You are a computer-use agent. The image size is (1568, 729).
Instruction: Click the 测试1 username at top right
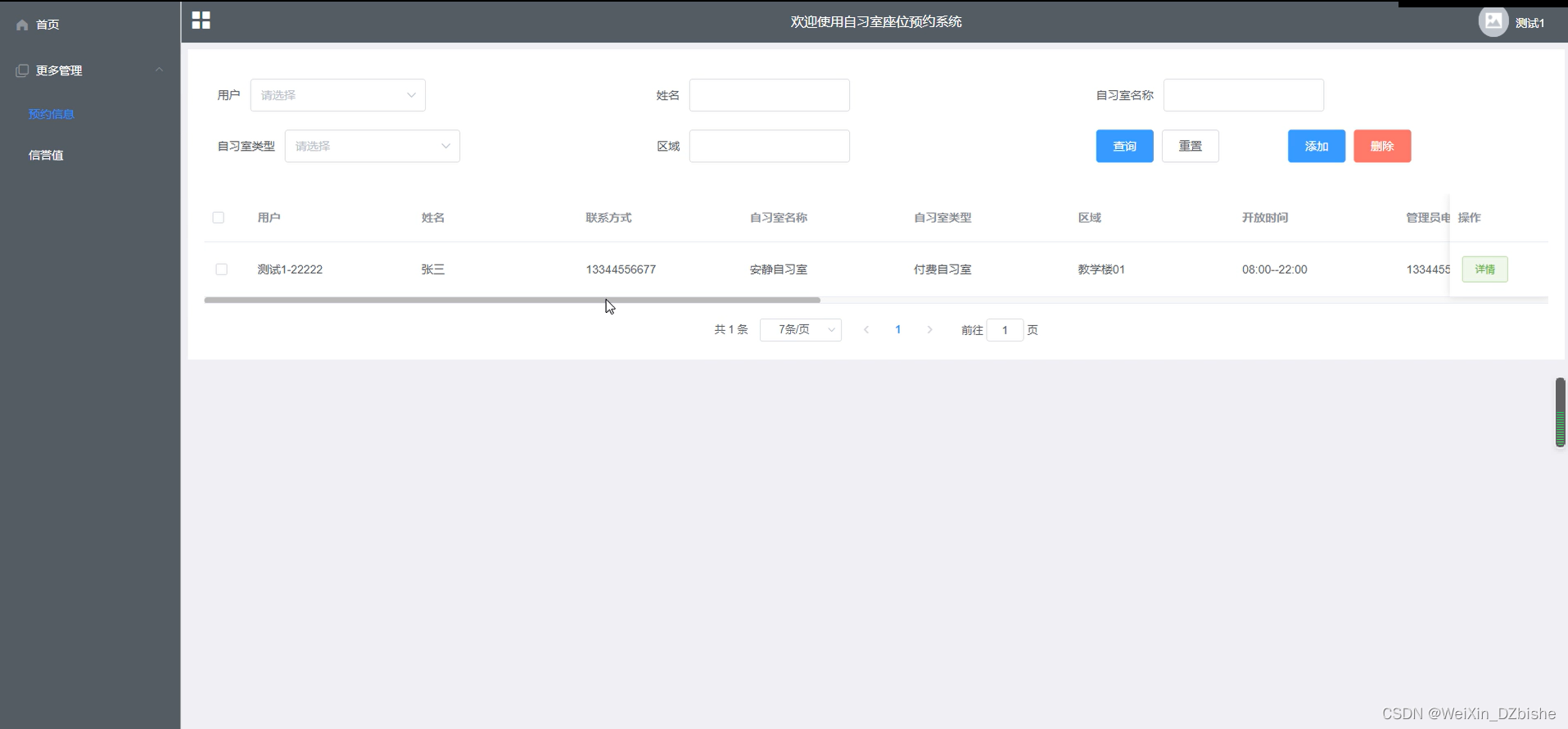point(1530,23)
